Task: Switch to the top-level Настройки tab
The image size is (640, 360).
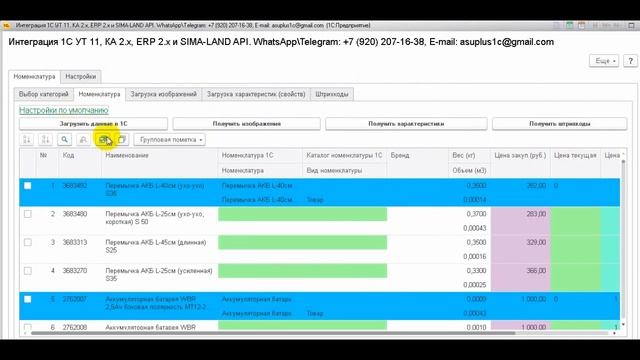Action: (81, 77)
